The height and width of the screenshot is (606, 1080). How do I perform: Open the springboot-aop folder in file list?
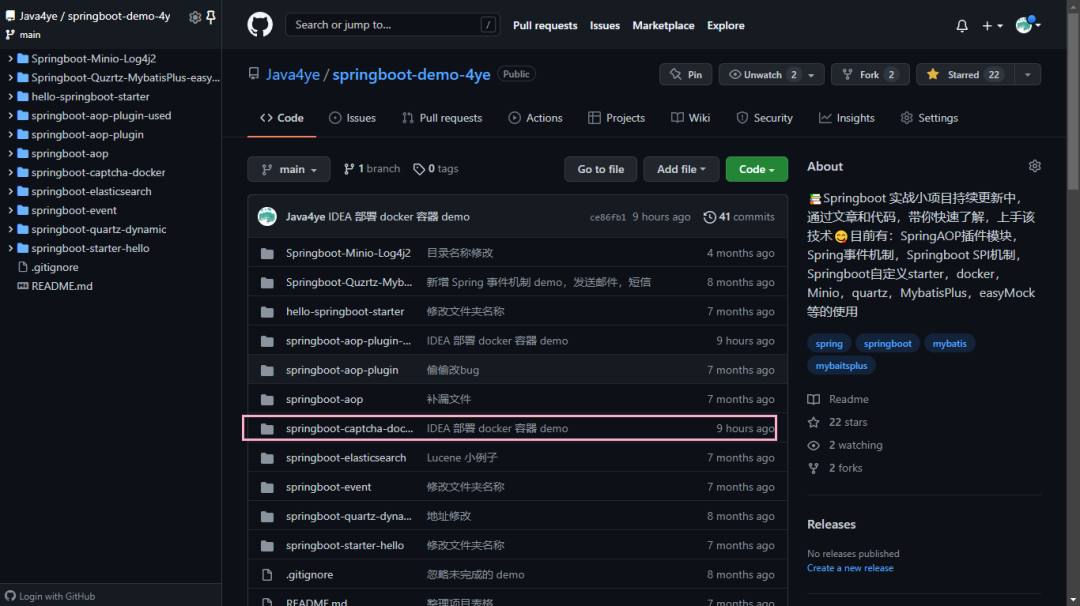[x=324, y=399]
